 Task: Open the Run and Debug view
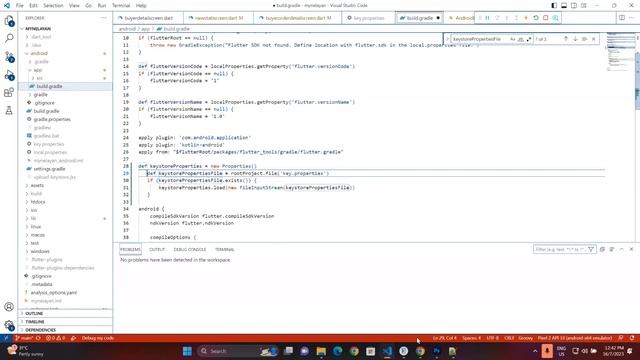tap(9, 75)
